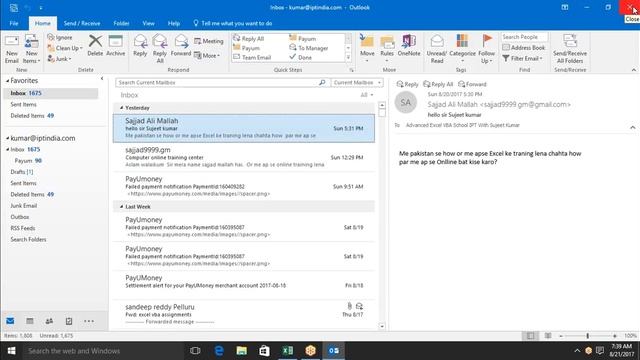
Task: Expand the Quick Steps gallery
Action: [348, 58]
